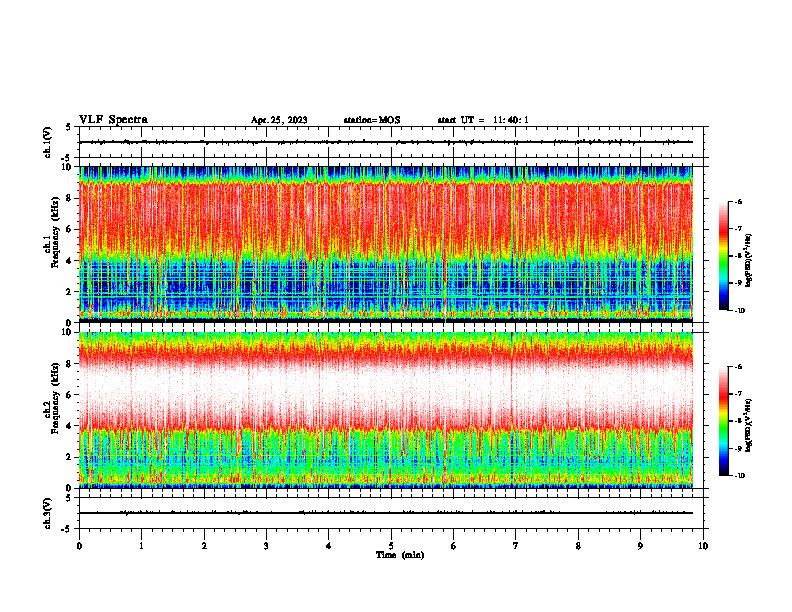
Task: Click the ch.2 spectrogram color scale bar
Action: coord(723,421)
